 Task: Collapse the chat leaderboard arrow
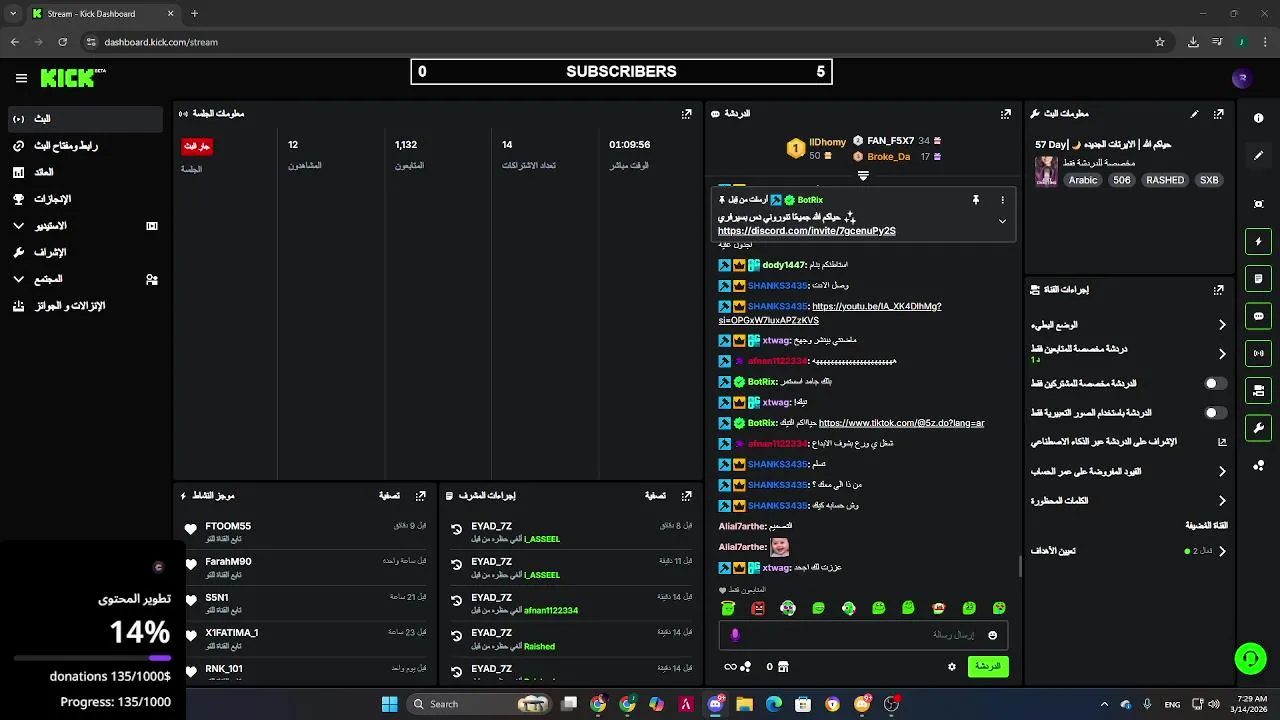(863, 176)
